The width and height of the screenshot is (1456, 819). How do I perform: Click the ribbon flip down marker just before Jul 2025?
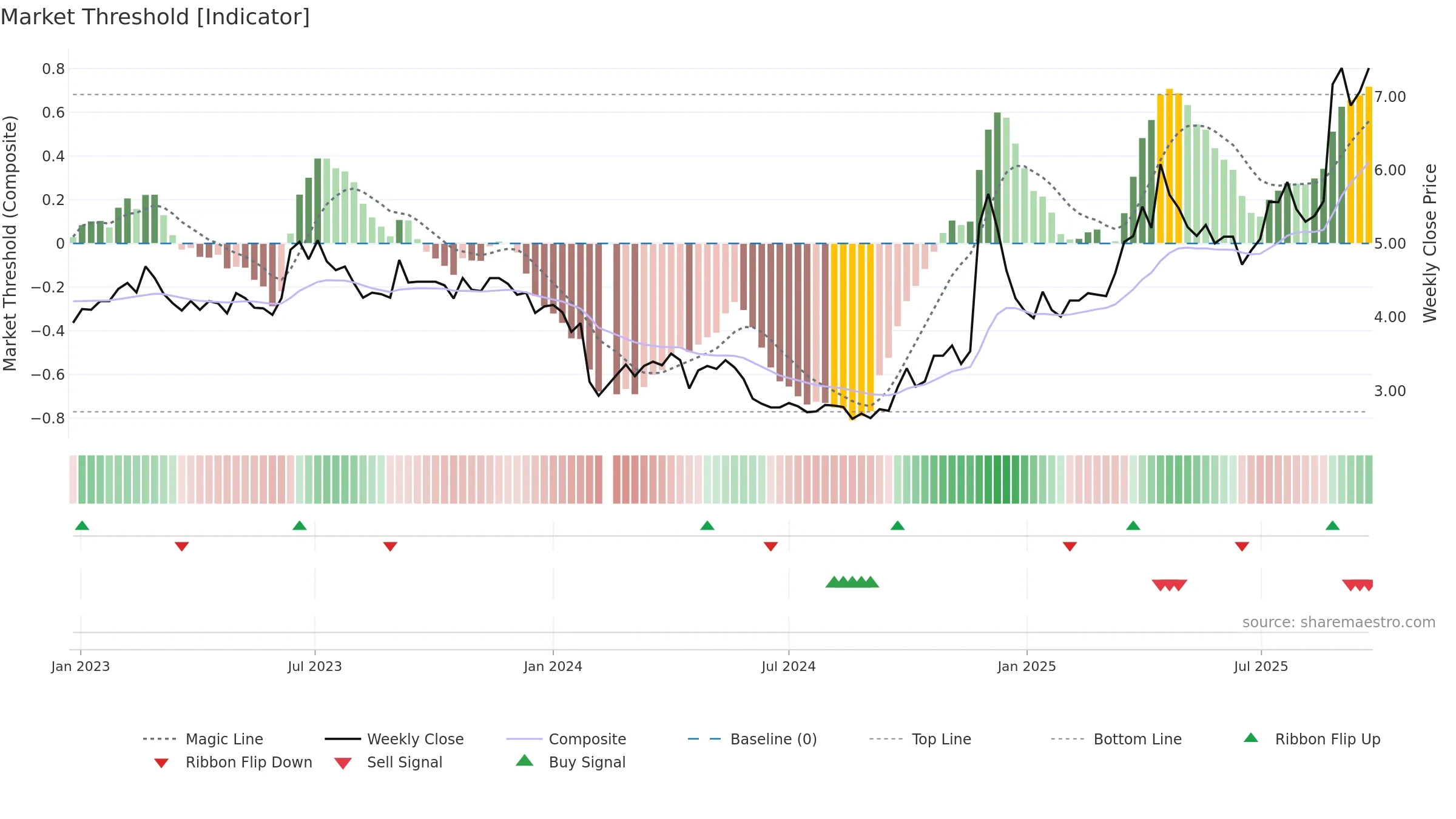[x=1242, y=547]
